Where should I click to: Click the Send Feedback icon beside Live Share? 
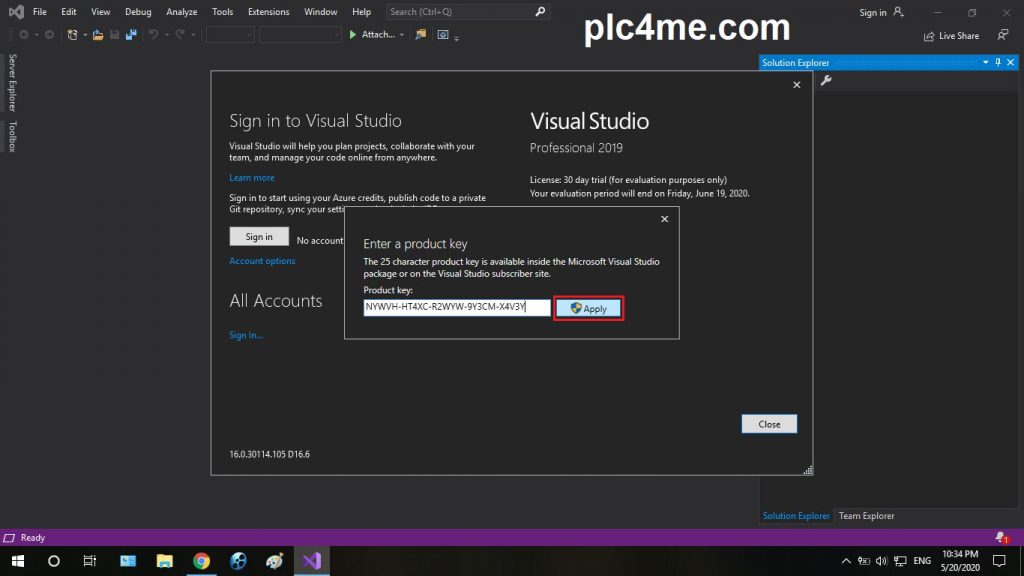coord(1003,35)
